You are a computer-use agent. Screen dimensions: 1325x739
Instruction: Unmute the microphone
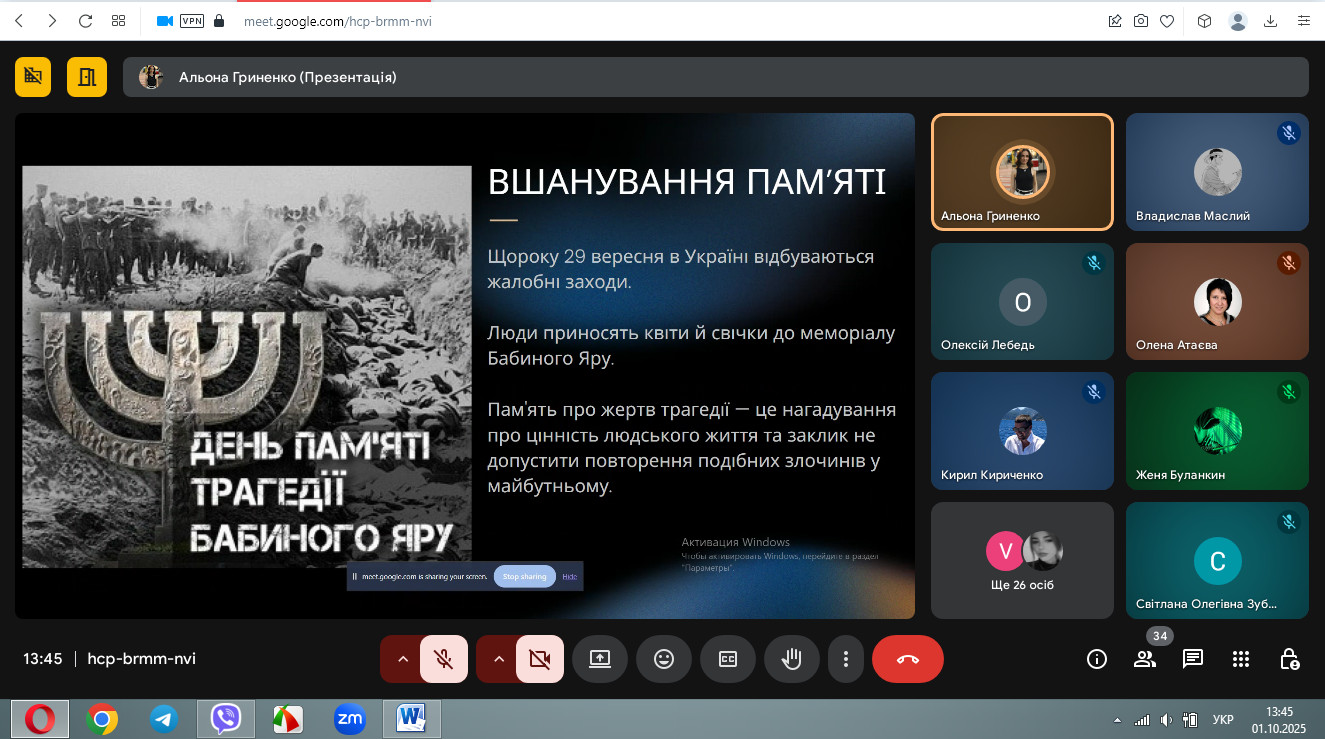(x=444, y=659)
